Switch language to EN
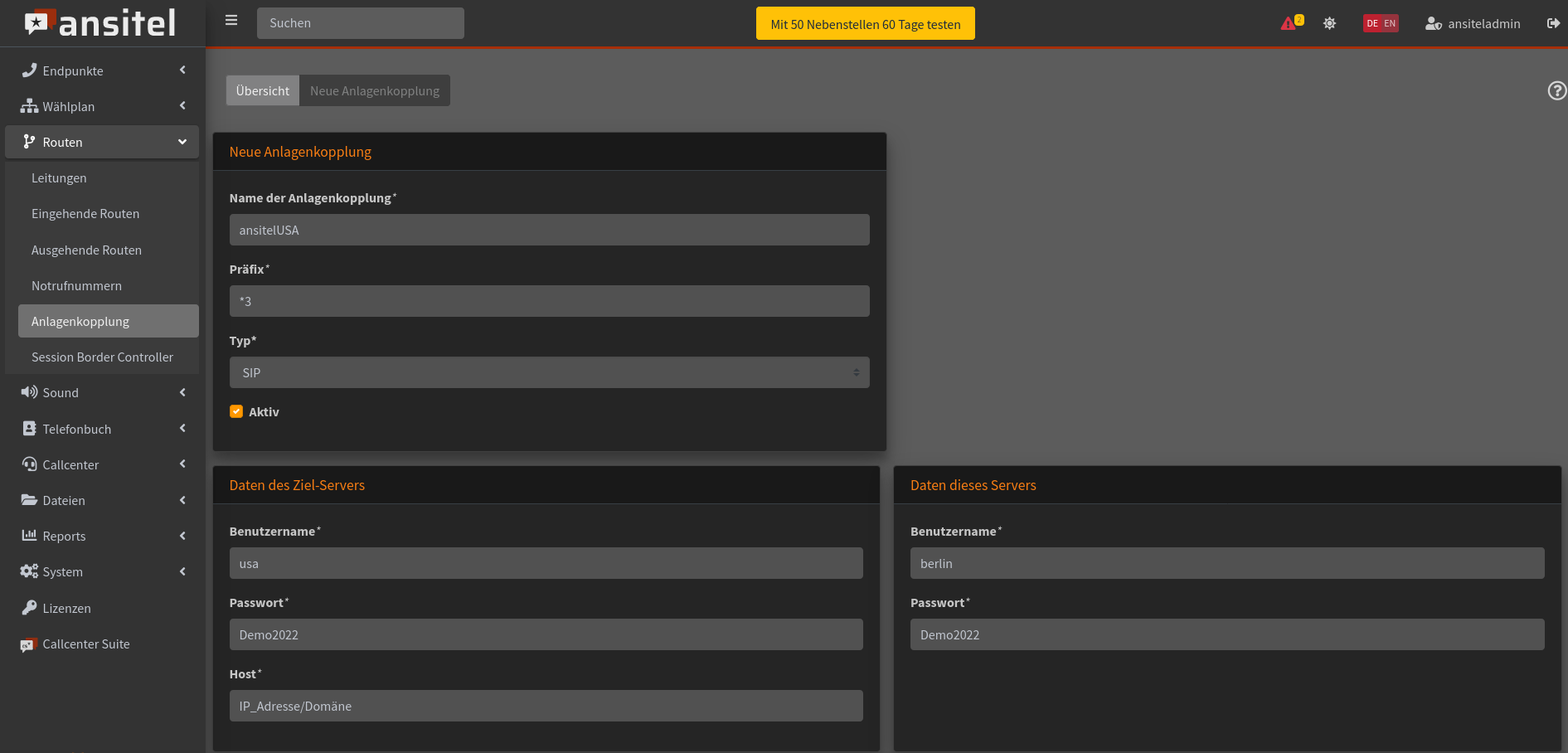The height and width of the screenshot is (753, 1568). (1390, 23)
